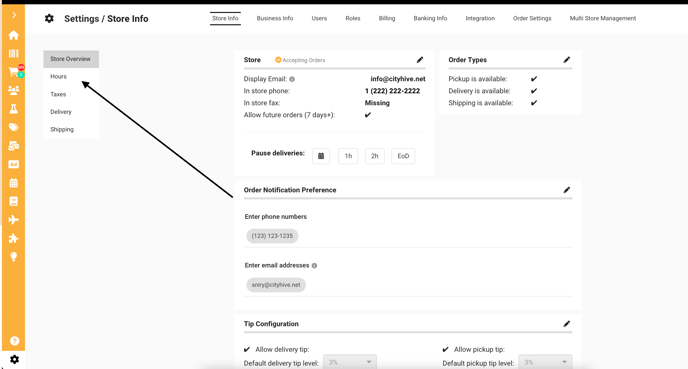Open the barcode inventory icon in sidebar
The height and width of the screenshot is (369, 688).
14,54
